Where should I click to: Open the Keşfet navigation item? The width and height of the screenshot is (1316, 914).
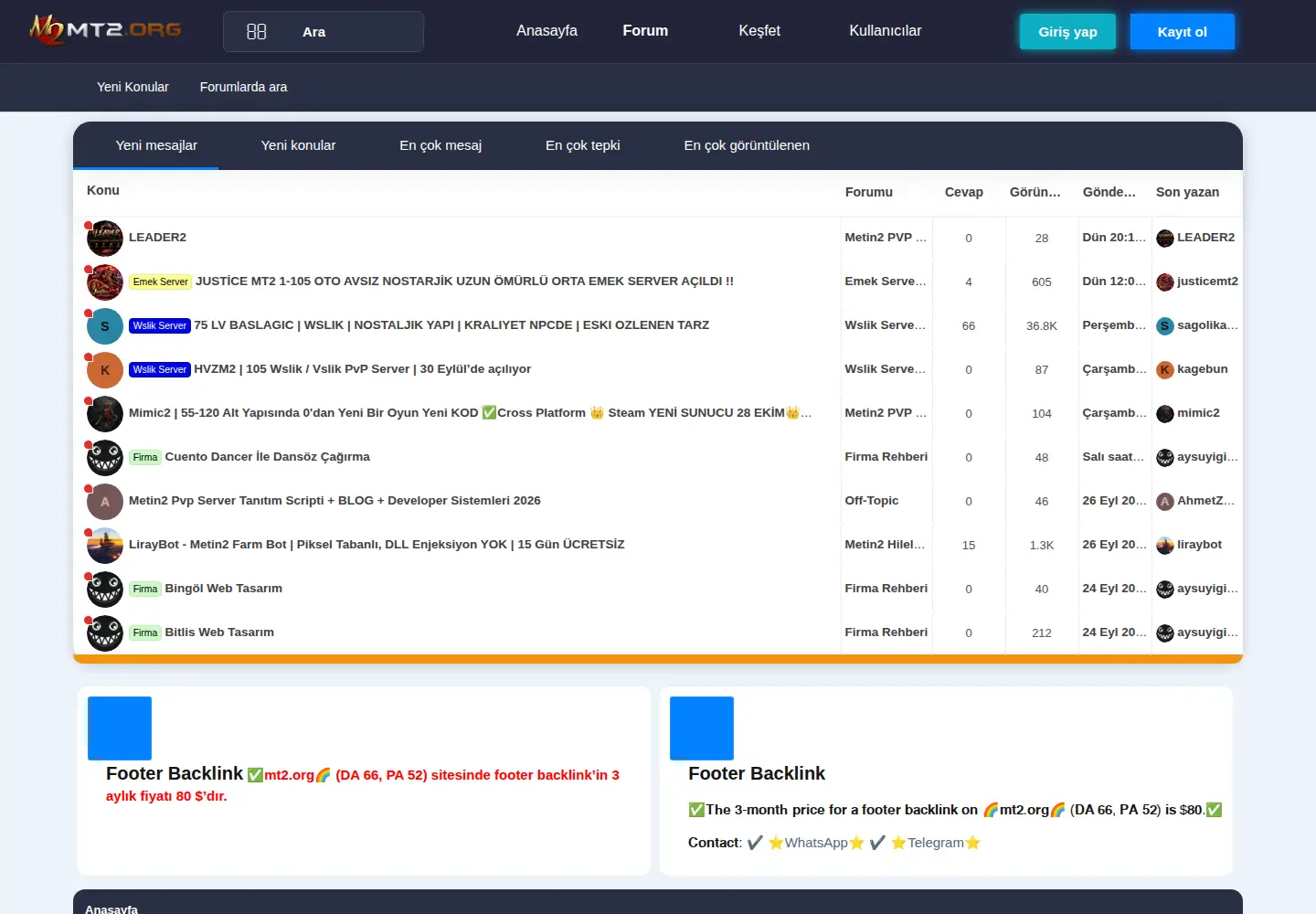click(759, 31)
